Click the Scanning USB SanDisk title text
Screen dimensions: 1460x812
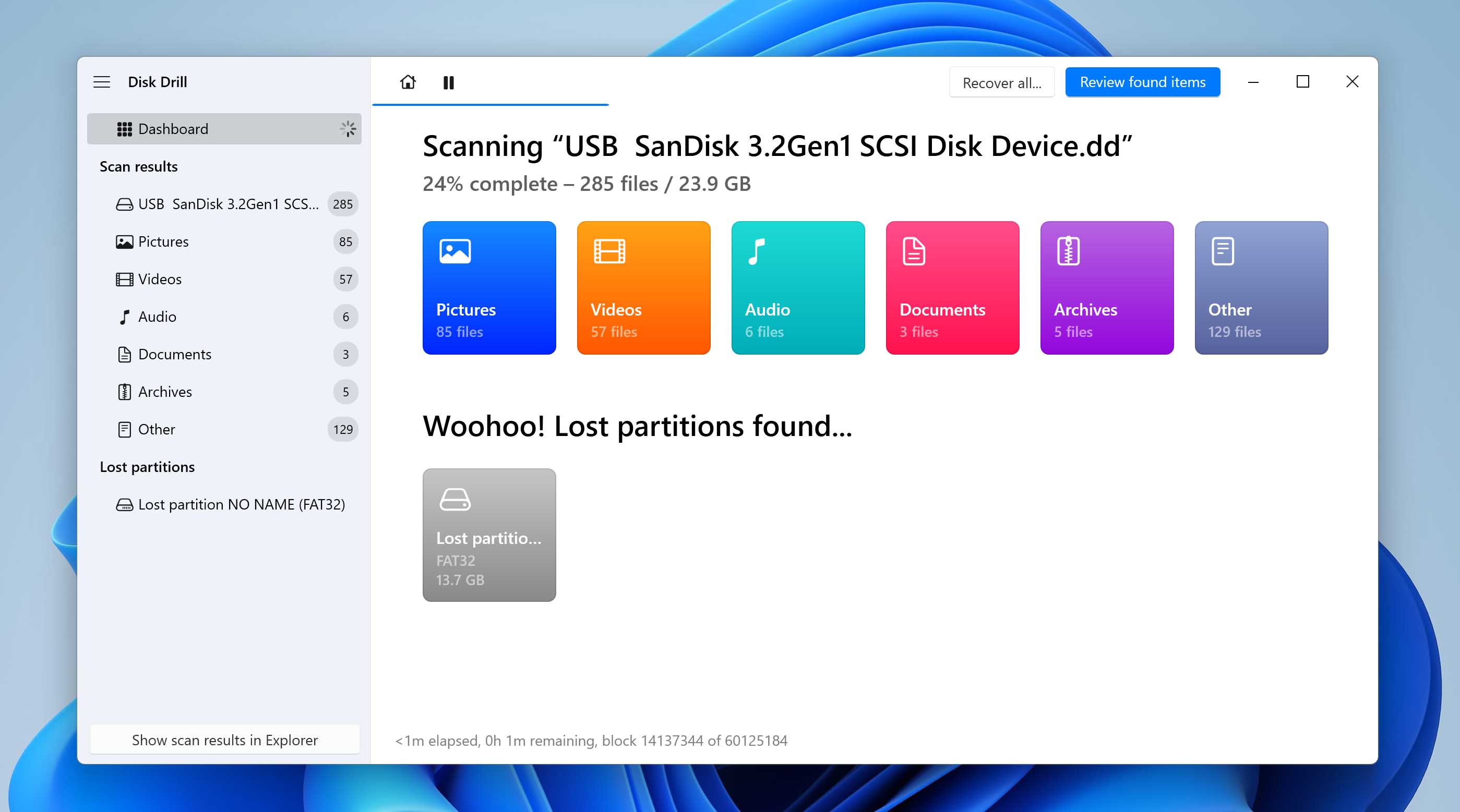coord(777,146)
